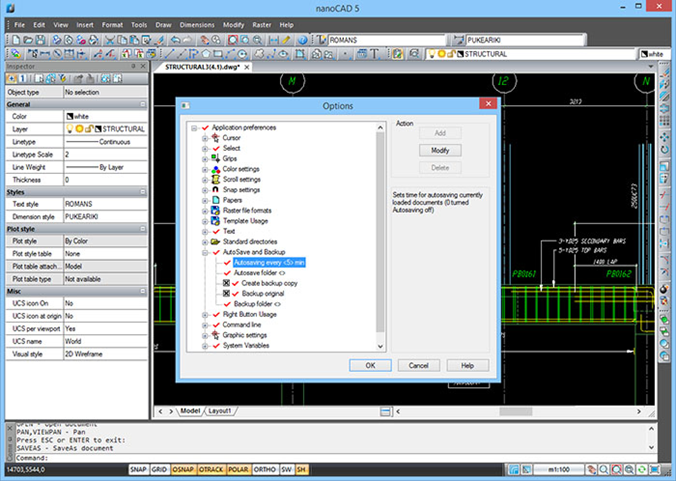The height and width of the screenshot is (481, 676).
Task: Click the Color settings icon in tree
Action: 214,169
